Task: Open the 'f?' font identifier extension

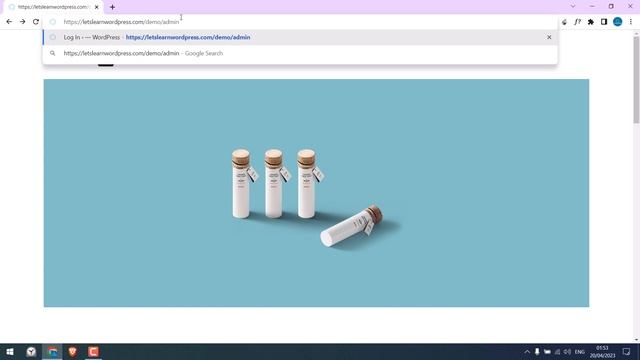Action: point(577,22)
